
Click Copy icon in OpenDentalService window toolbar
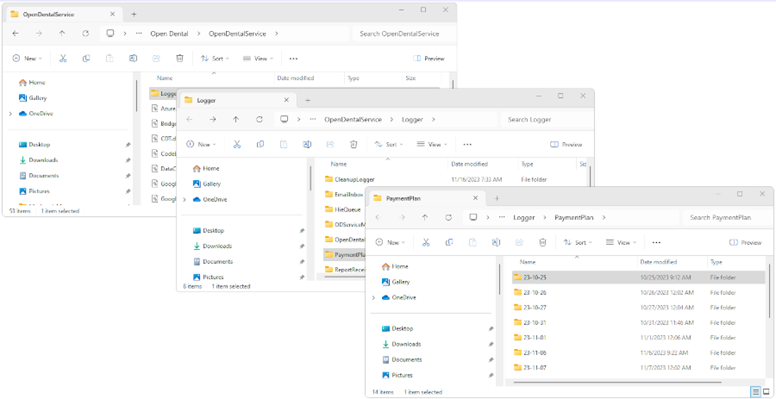pos(86,58)
